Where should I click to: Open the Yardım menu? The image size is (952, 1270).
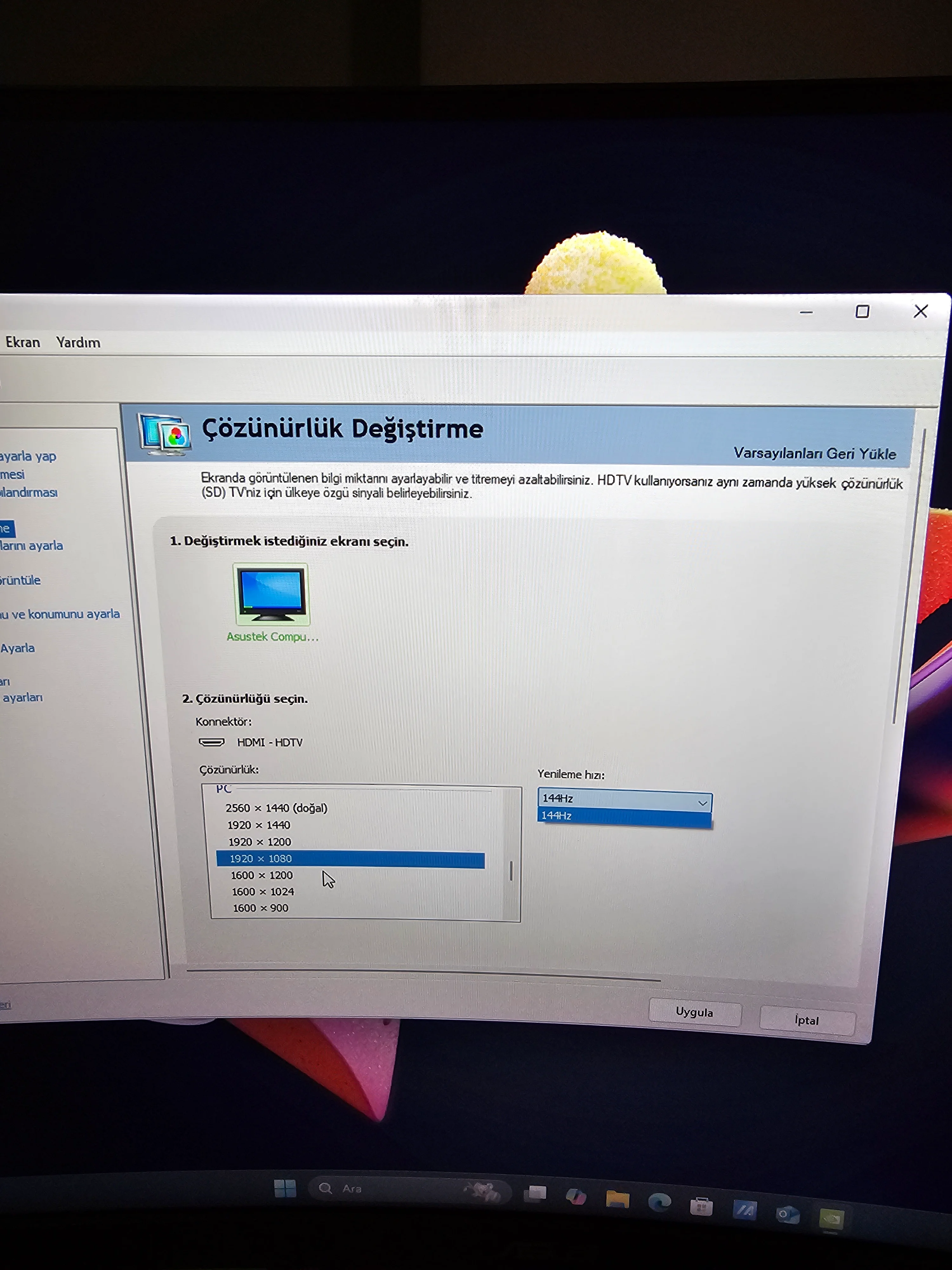(x=78, y=343)
